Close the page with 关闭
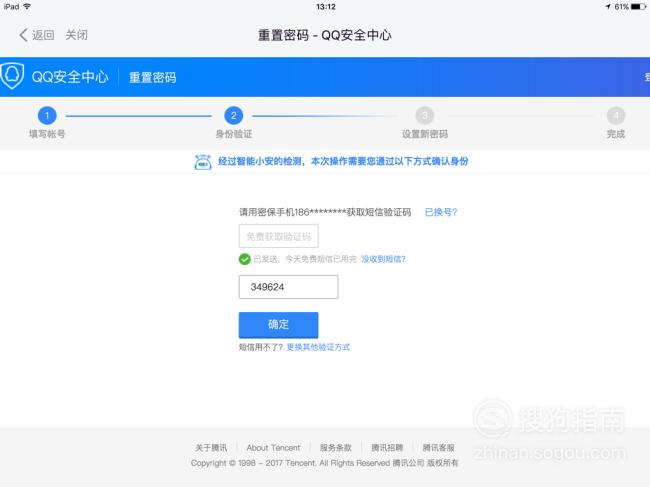 77,35
